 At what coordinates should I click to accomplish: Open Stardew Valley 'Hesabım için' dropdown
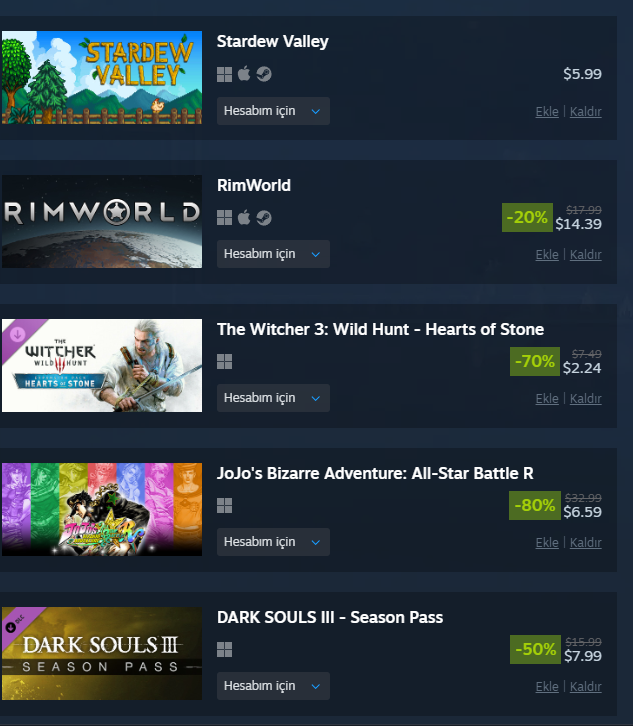(273, 111)
